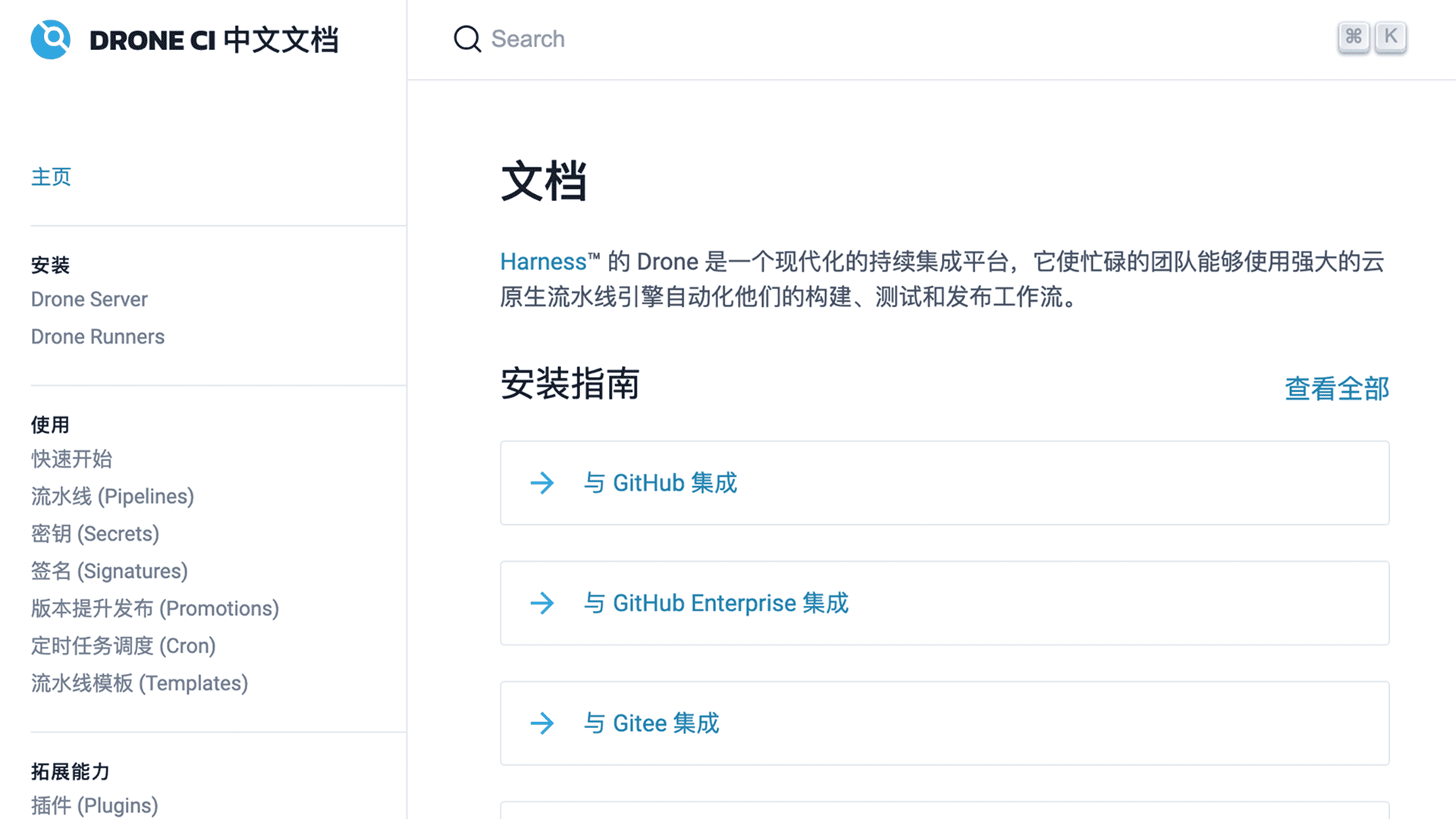Viewport: 1456px width, 819px height.
Task: Click arrow icon beside 与 GitHub Enterprise 集成
Action: pos(542,604)
